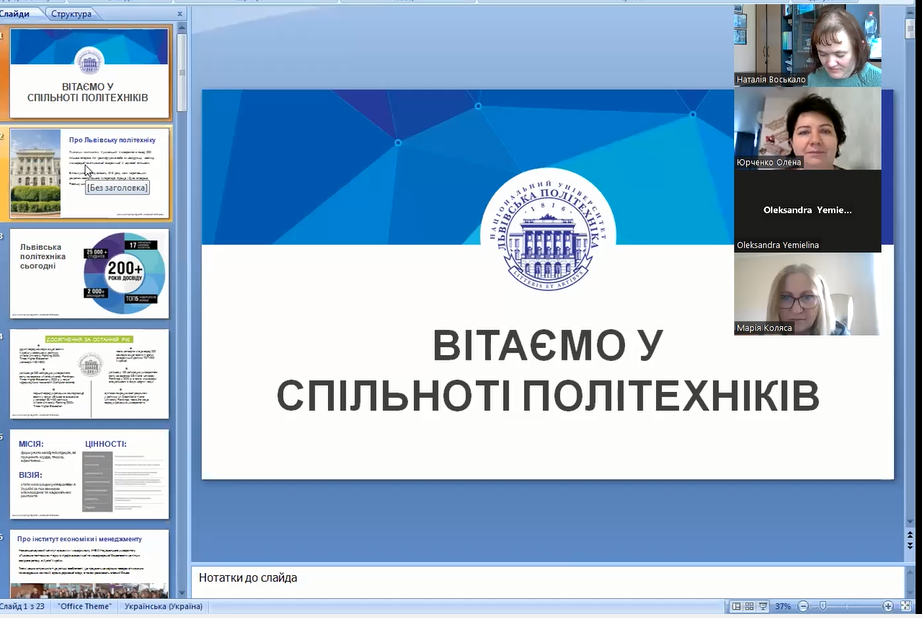Click Oleksandra Yemielina participant tile

pyautogui.click(x=807, y=211)
